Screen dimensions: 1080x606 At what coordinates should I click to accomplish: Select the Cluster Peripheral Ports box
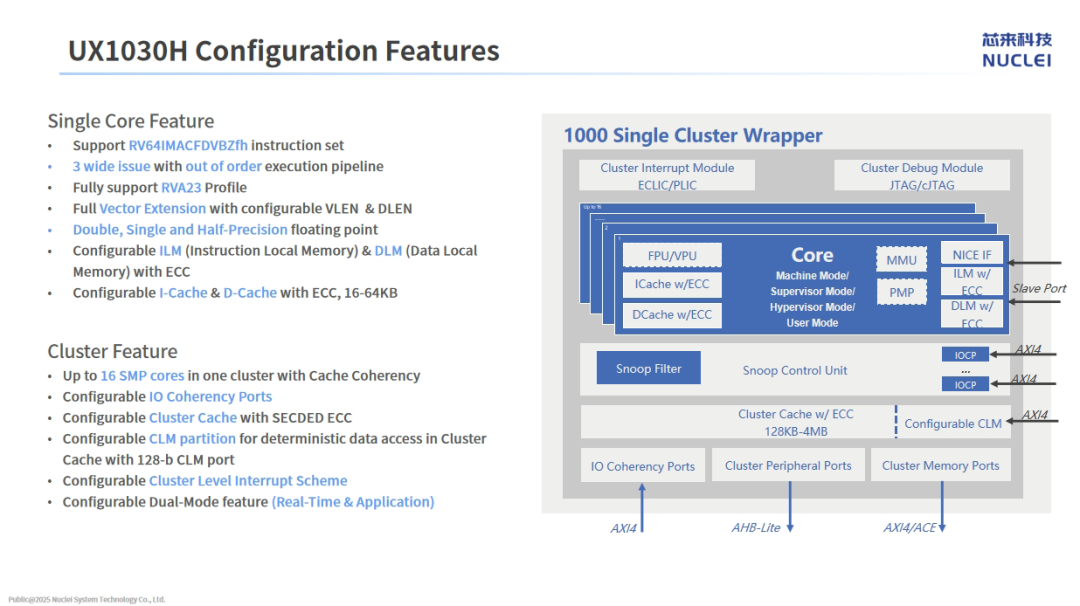tap(788, 466)
